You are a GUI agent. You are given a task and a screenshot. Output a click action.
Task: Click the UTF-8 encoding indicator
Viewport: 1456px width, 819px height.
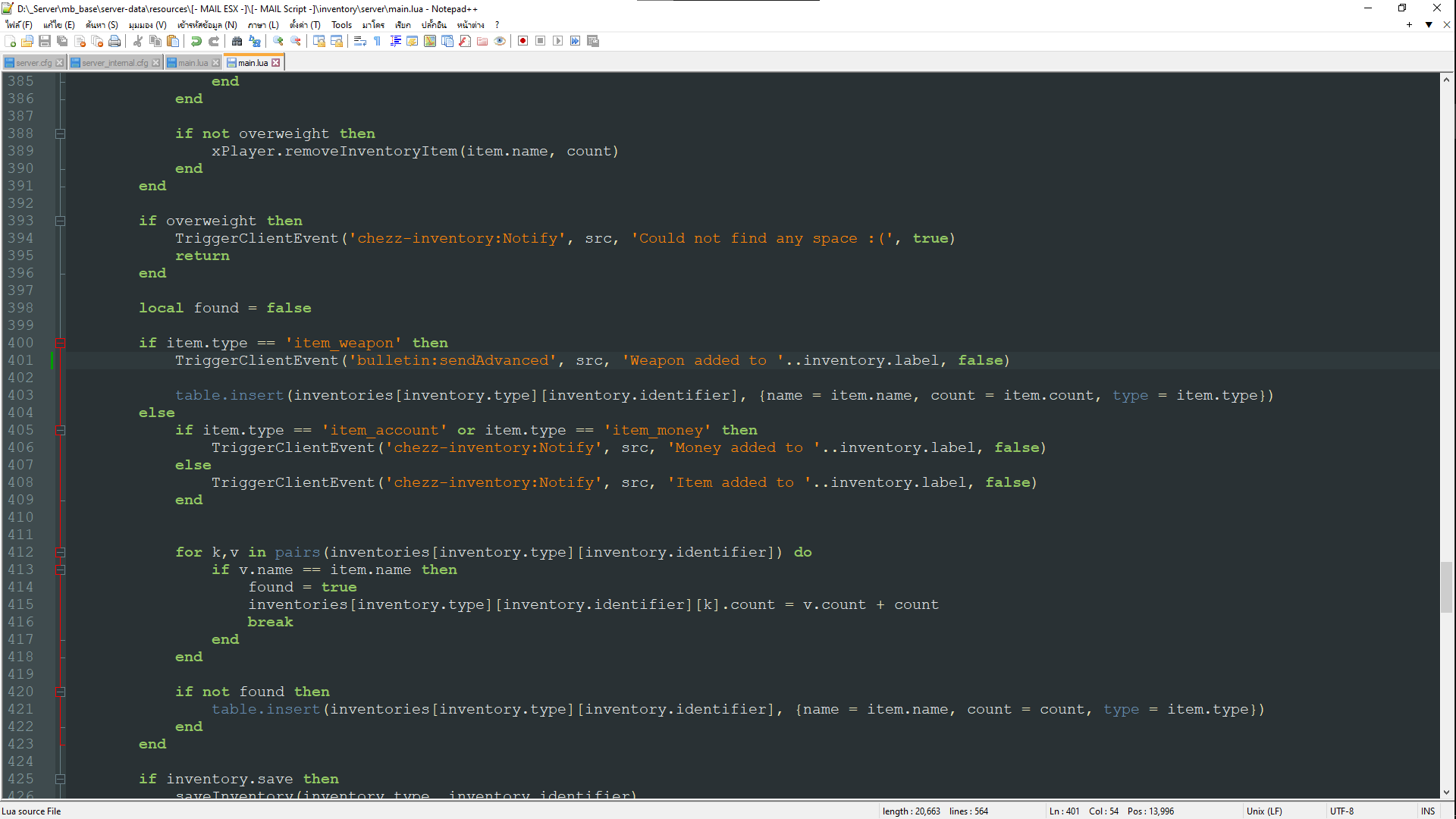click(1342, 811)
